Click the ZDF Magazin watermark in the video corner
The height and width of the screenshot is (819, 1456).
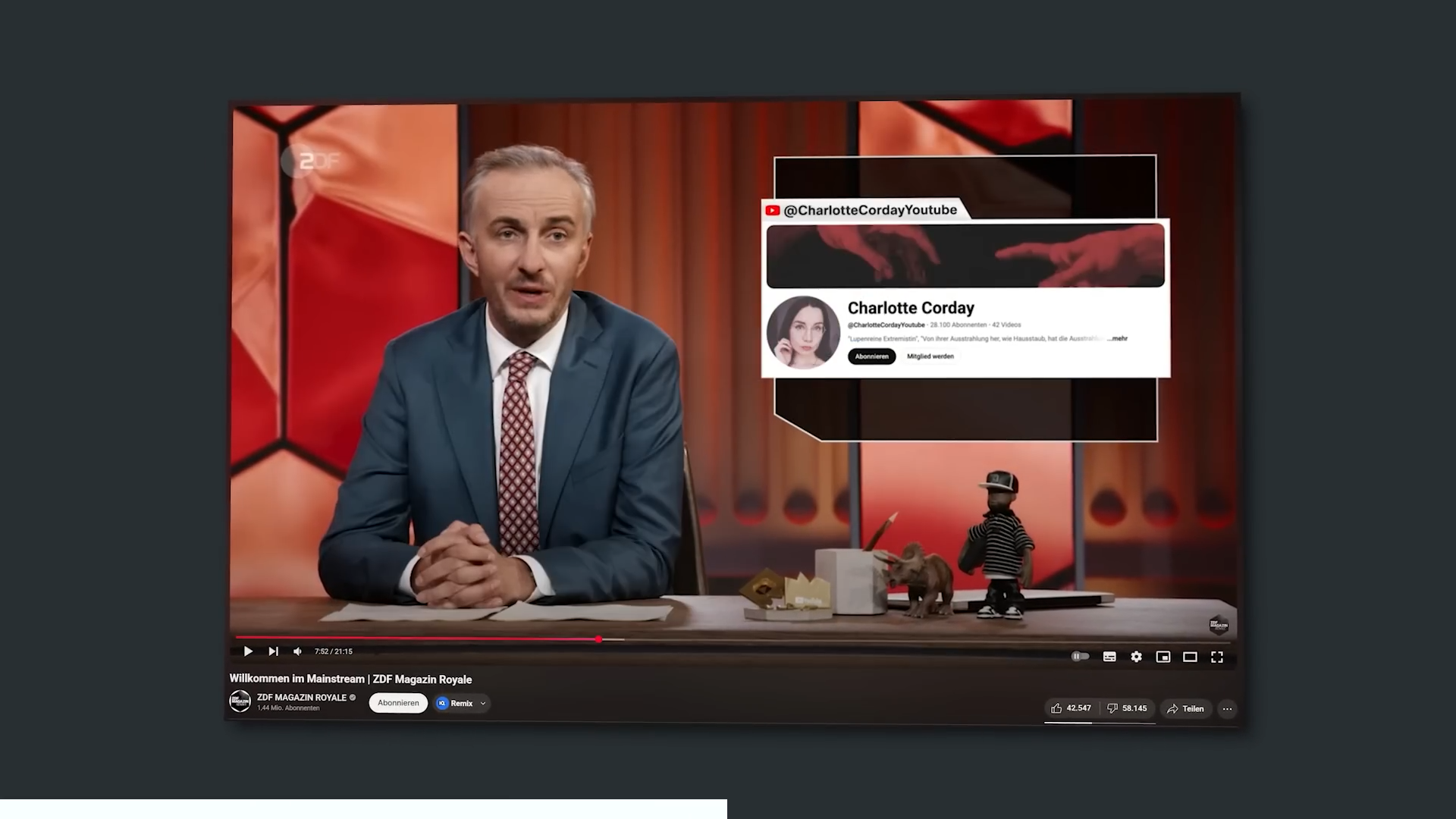click(1218, 625)
